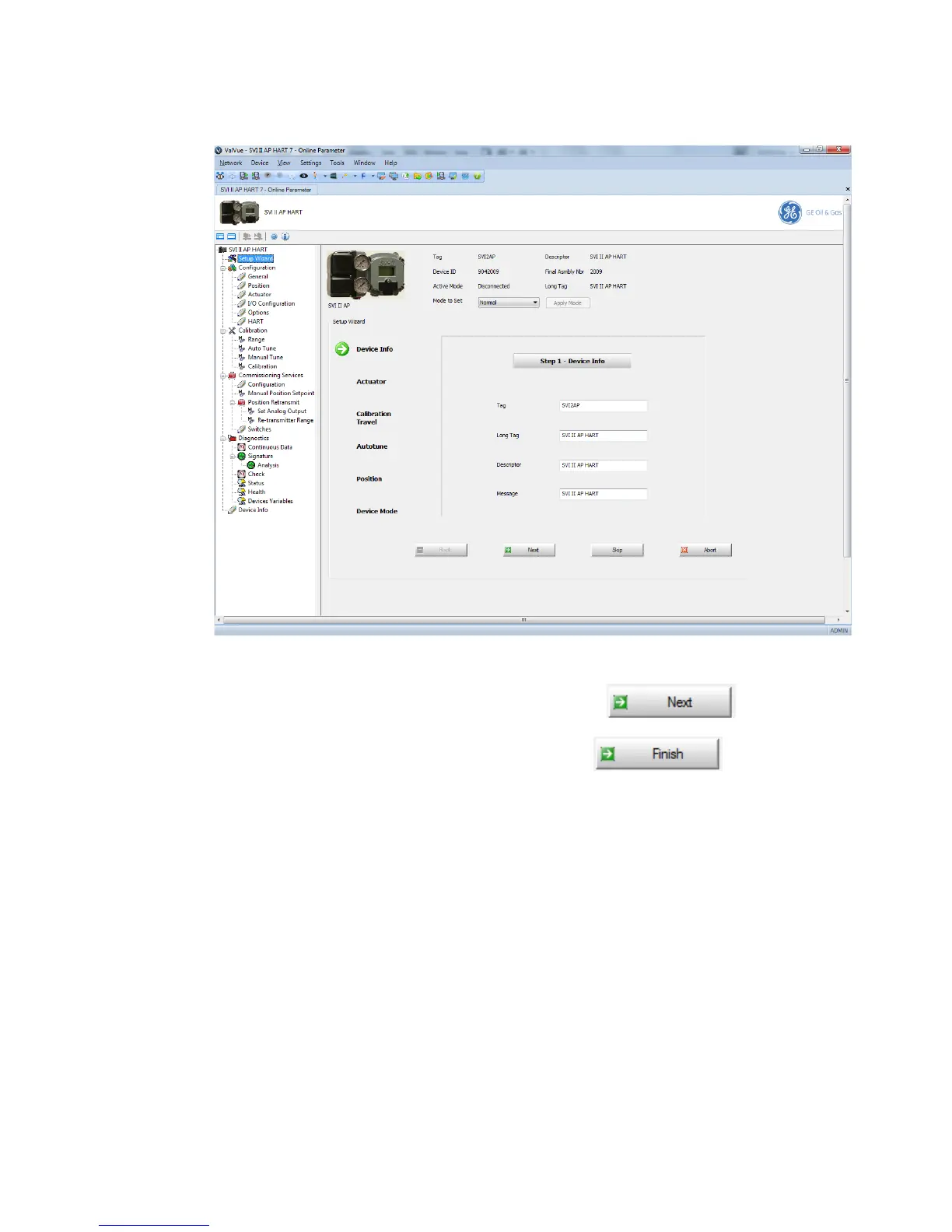Click the first toolbar icon below Network
Viewport: 952px width, 1232px height.
pos(219,176)
